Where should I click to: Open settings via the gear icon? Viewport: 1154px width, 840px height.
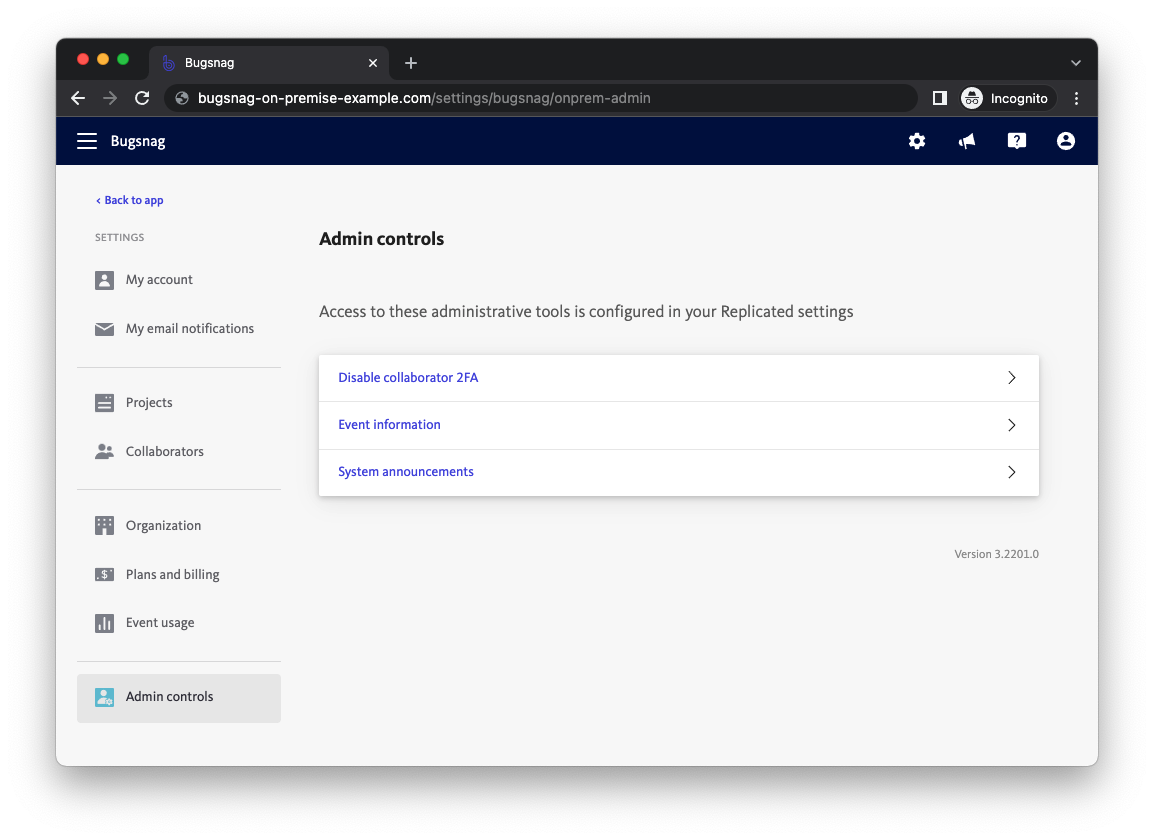[916, 141]
